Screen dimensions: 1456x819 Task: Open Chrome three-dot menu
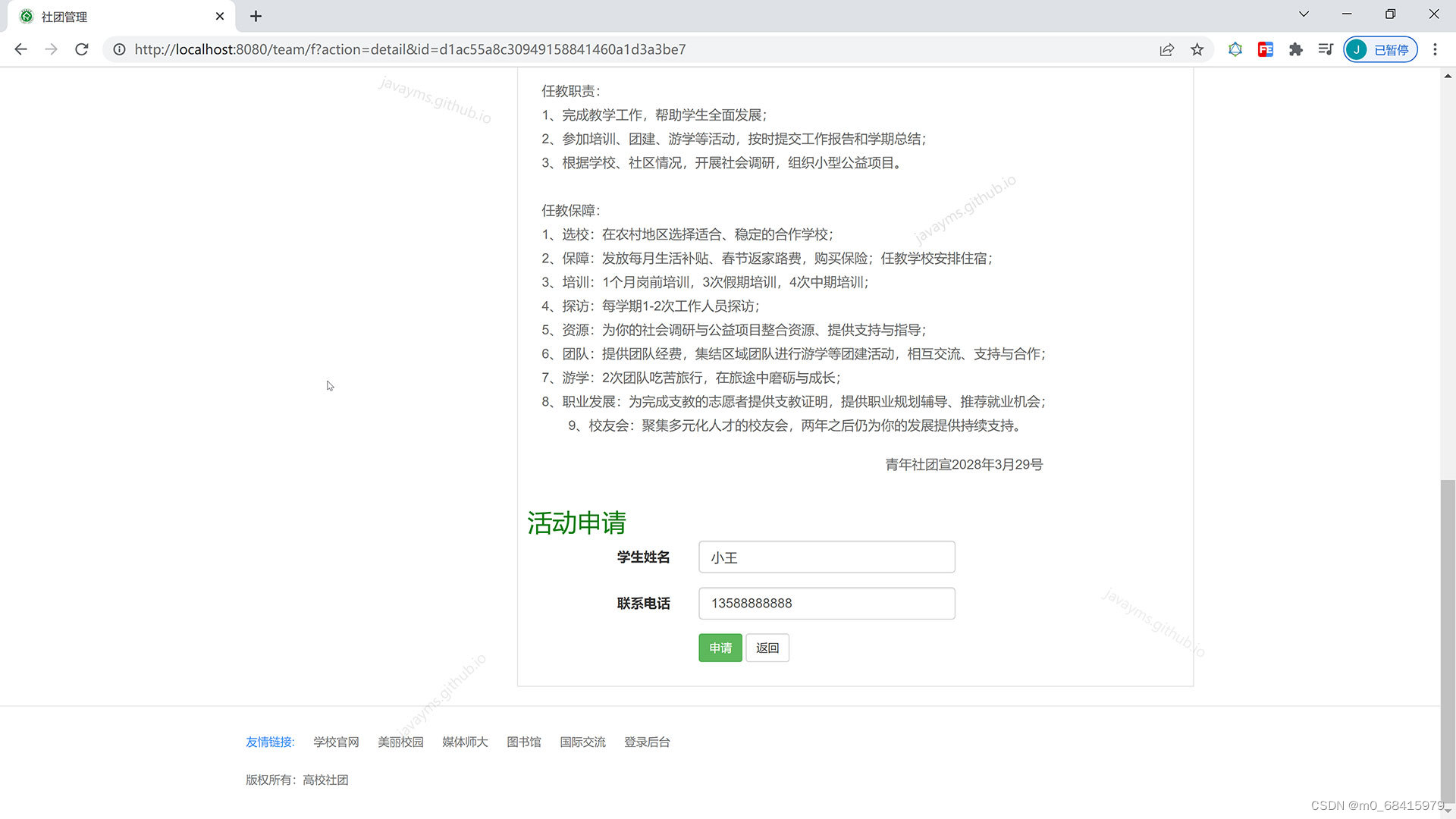click(x=1435, y=49)
